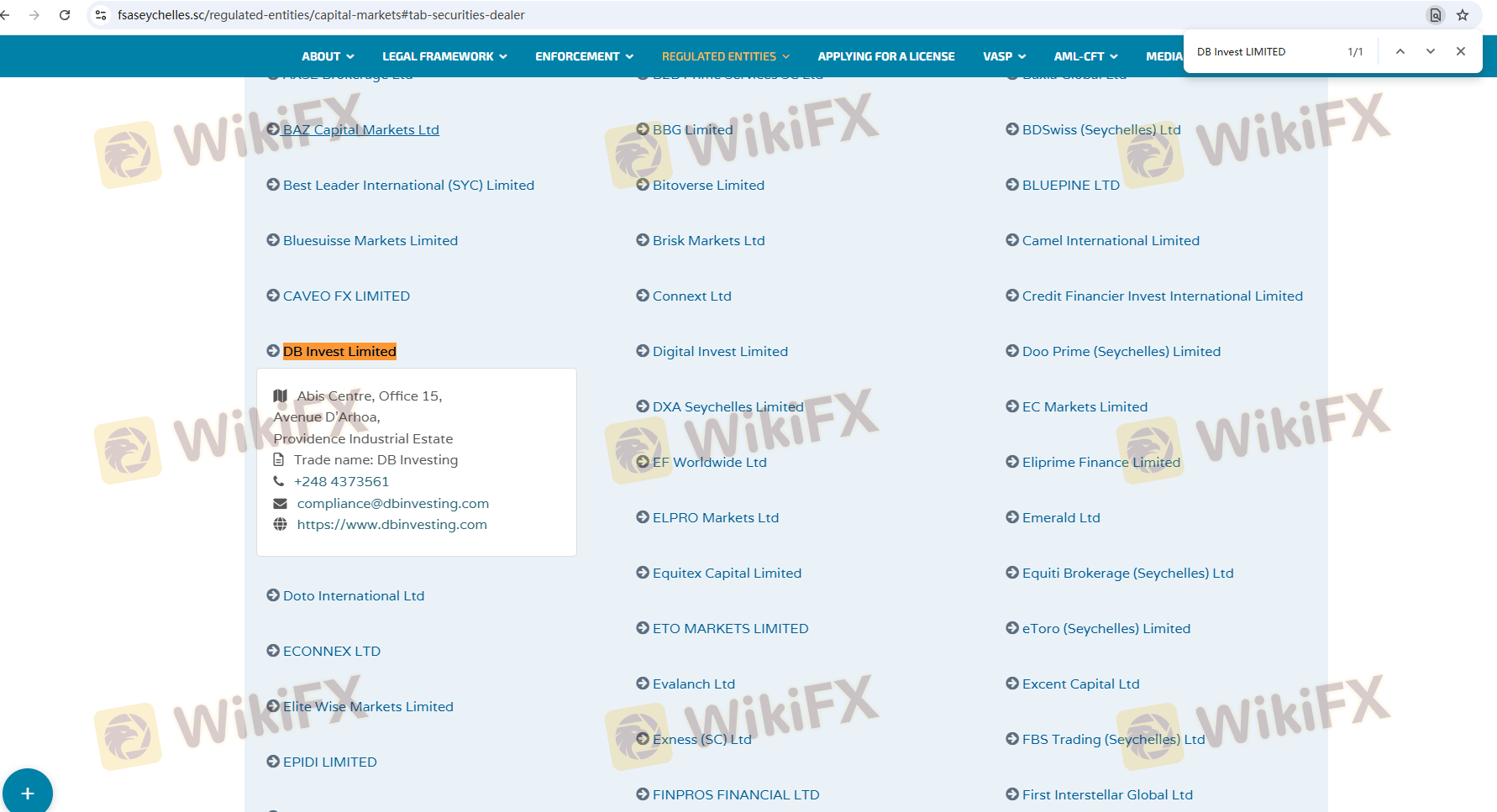Expand the EF Worldwide Ltd entry
The width and height of the screenshot is (1497, 812).
coord(710,462)
